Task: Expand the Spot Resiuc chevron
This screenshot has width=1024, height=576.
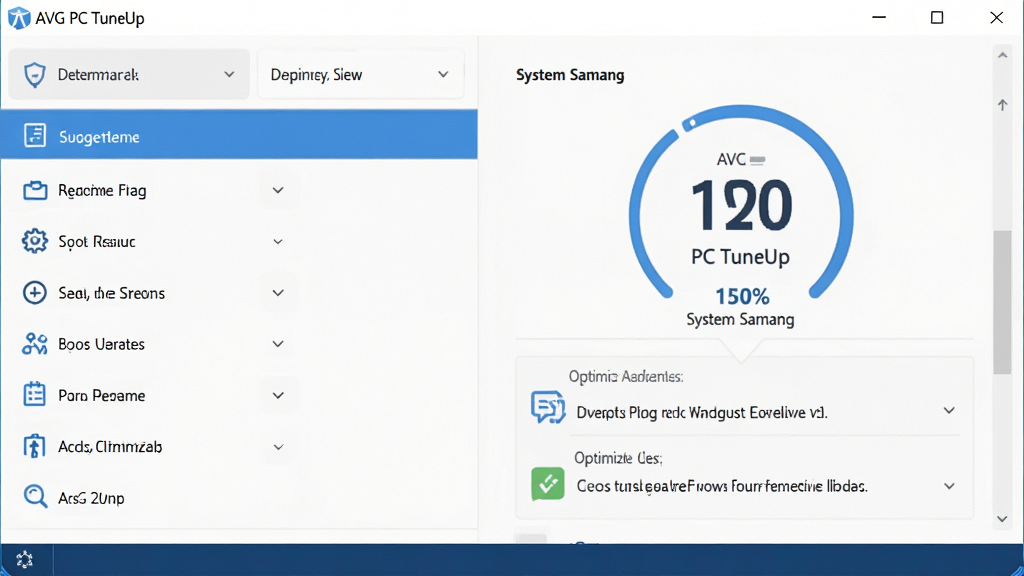Action: pos(278,242)
